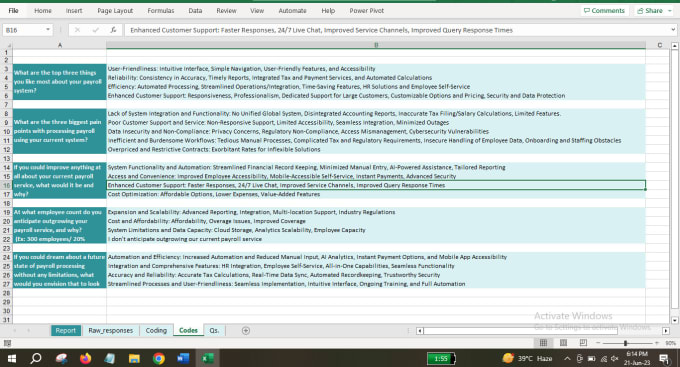Click the formula bar Cancel X icon
The width and height of the screenshot is (680, 367).
(x=77, y=30)
